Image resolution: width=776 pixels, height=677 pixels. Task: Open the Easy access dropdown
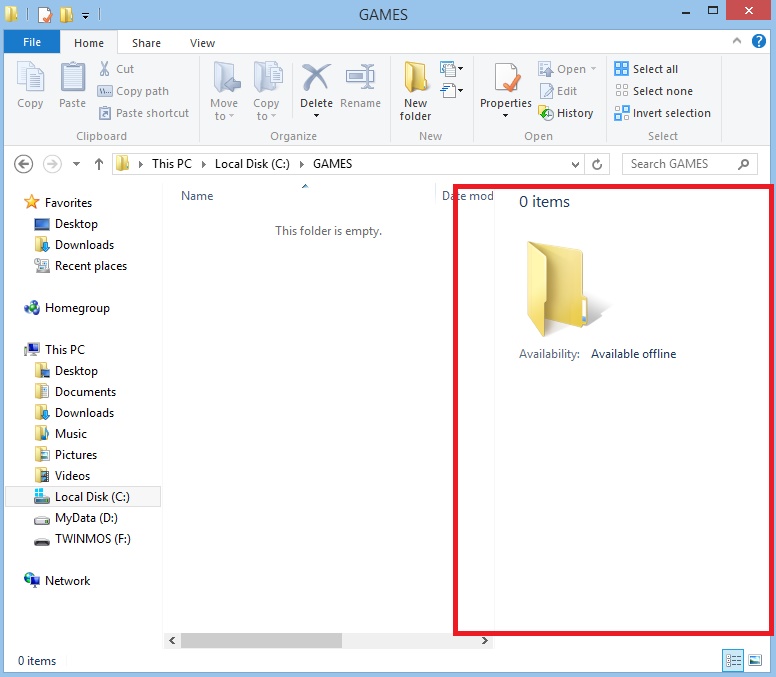[451, 91]
